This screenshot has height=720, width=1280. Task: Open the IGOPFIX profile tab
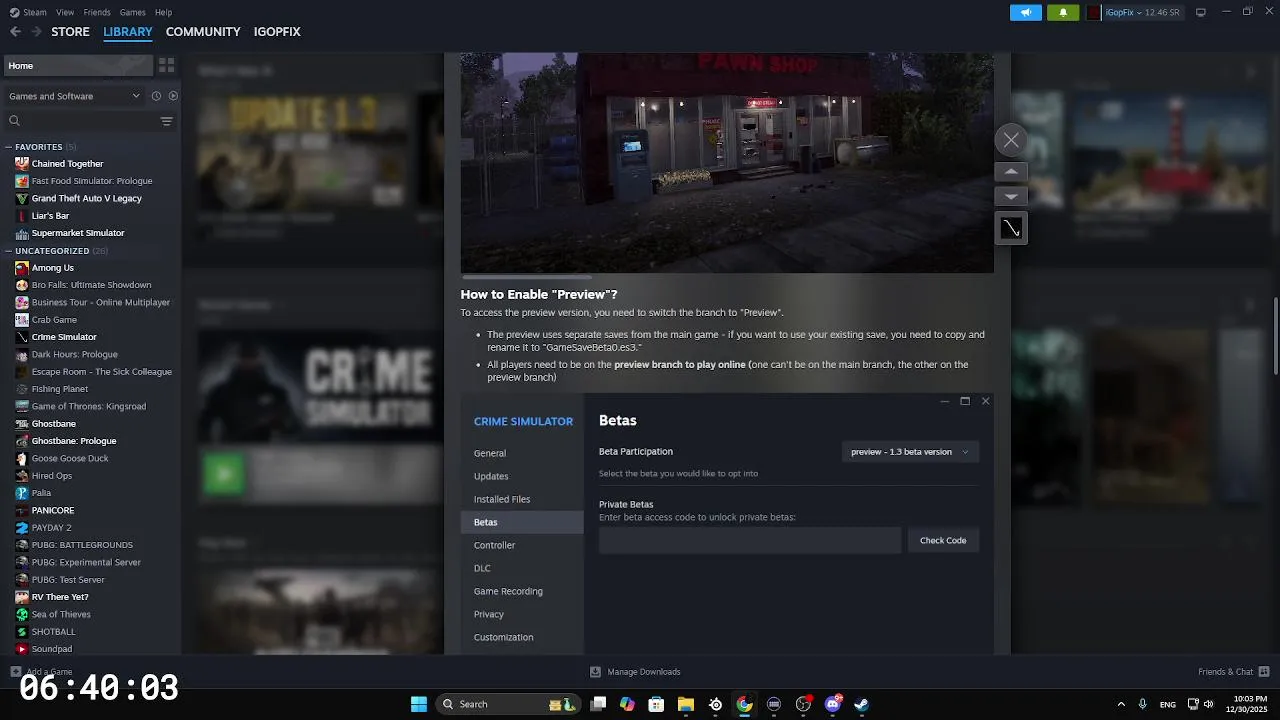[277, 32]
